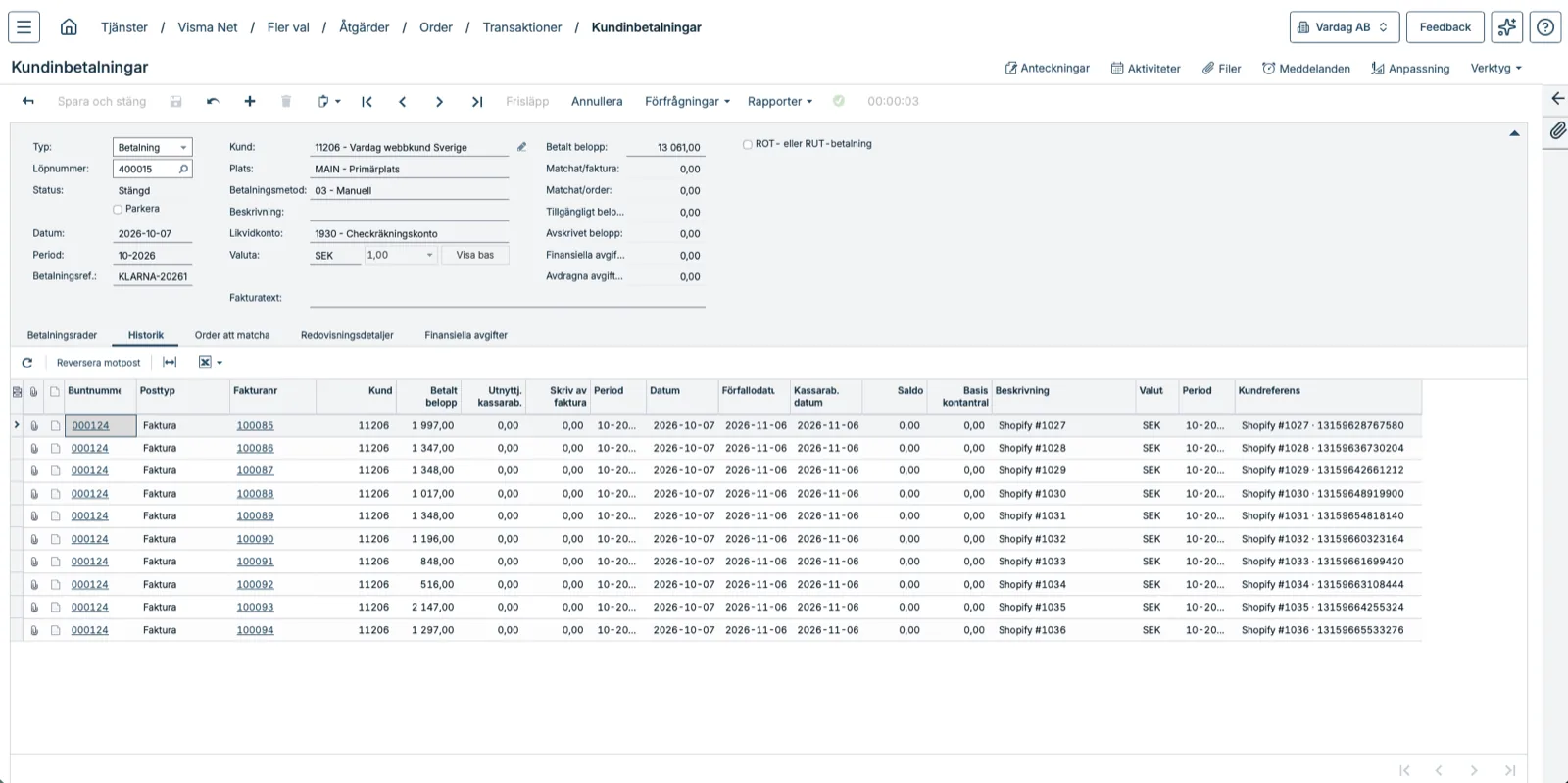
Task: Click the Annullera button
Action: coord(597,101)
